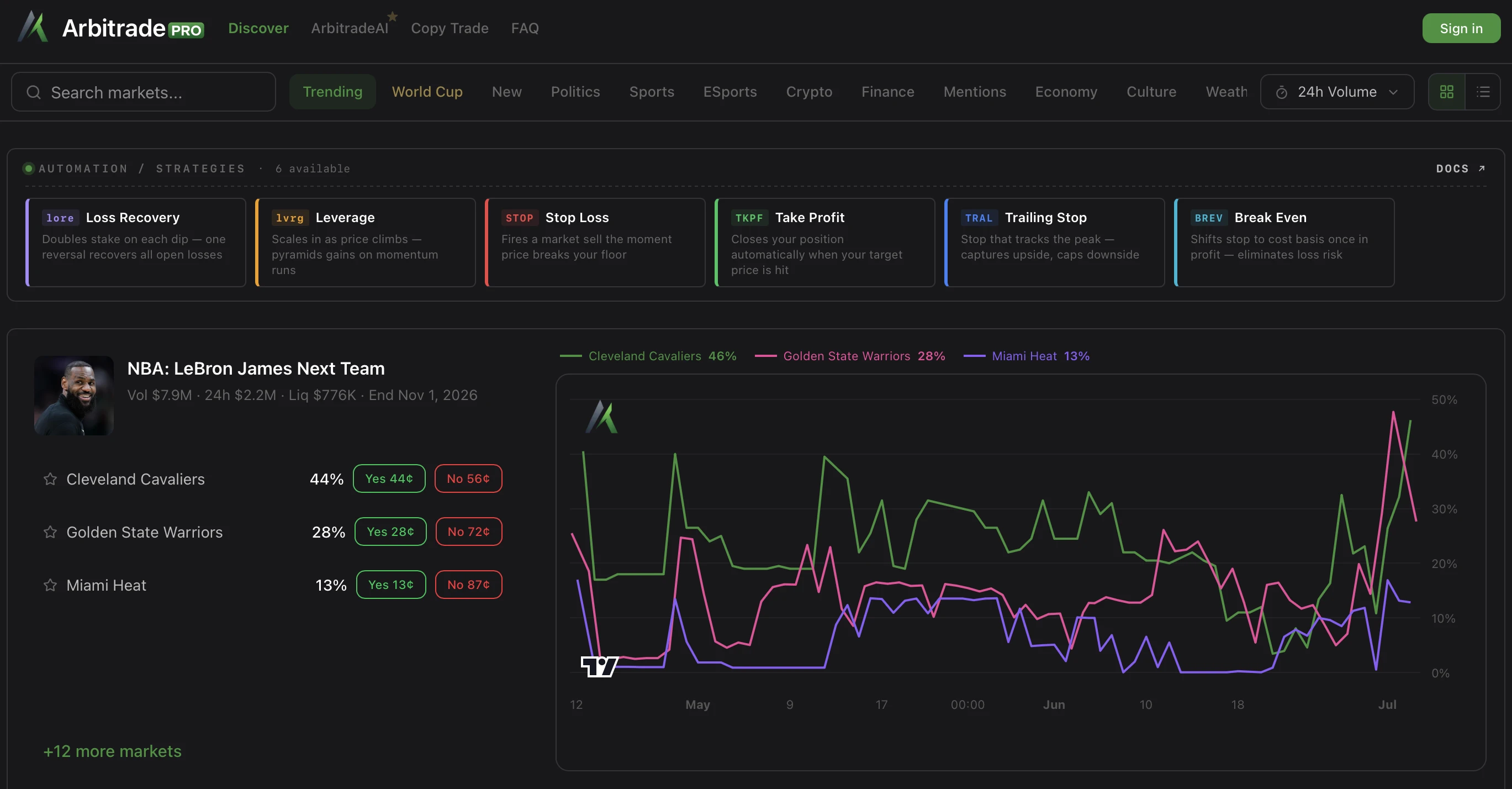Click the TRAL strategy tag
The image size is (1512, 789).
click(979, 218)
